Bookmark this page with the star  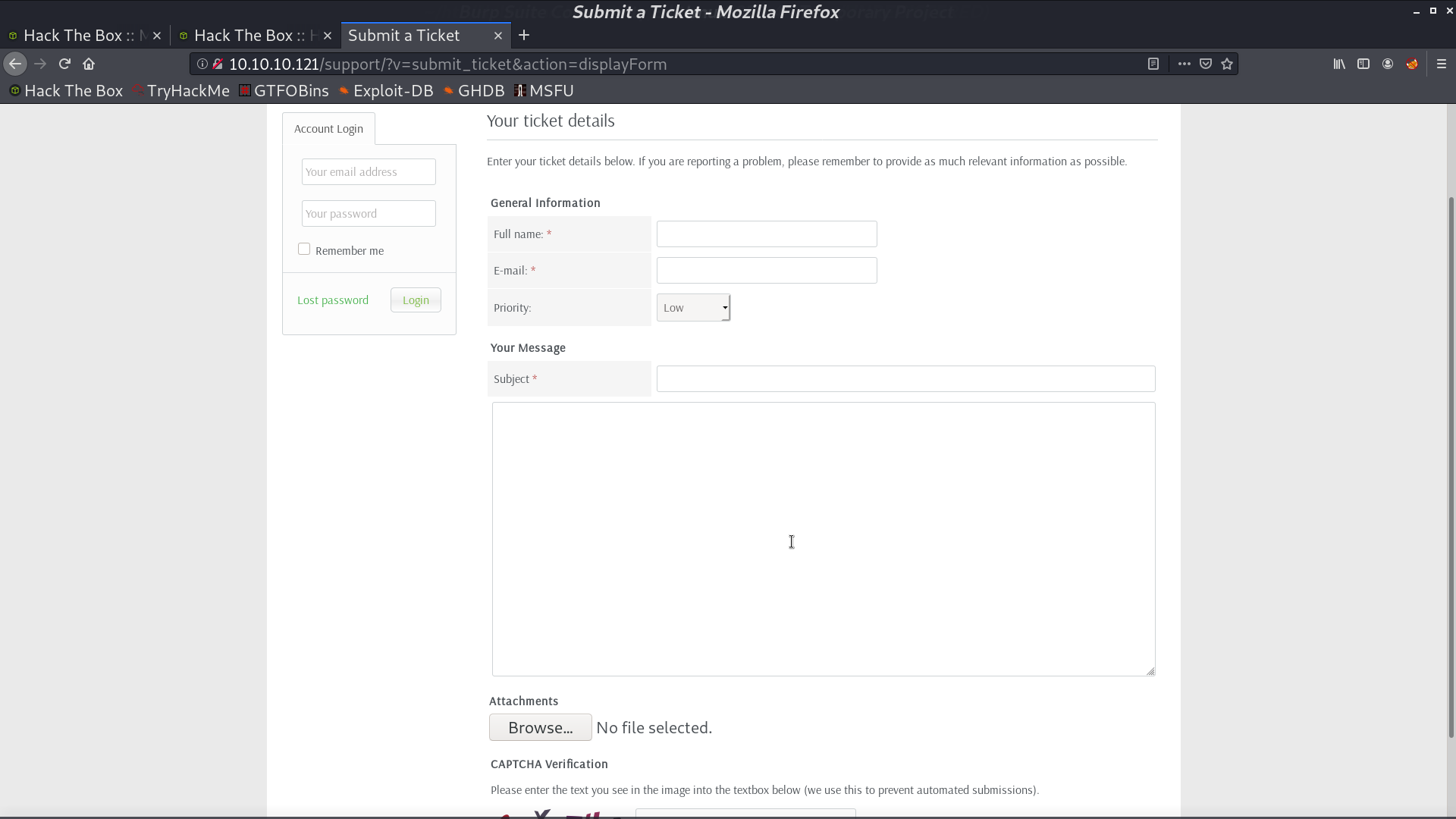(1227, 64)
